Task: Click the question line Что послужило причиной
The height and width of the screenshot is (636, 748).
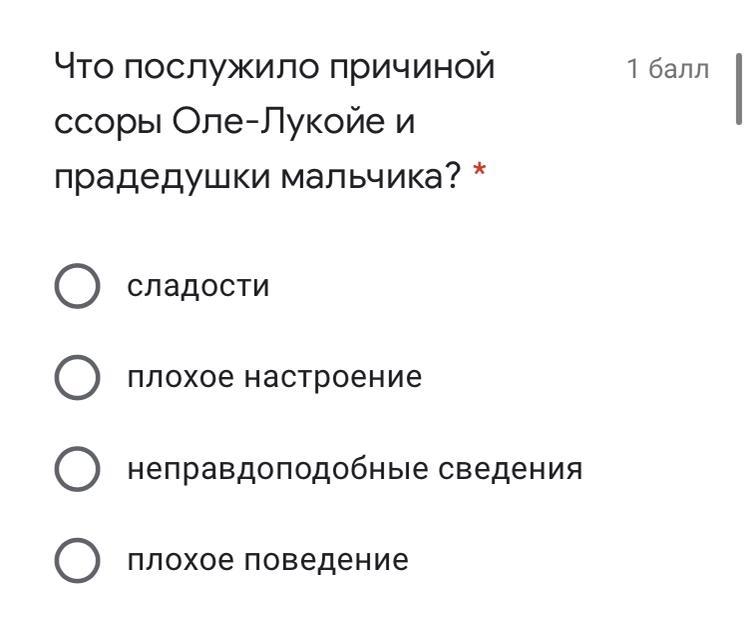Action: [x=274, y=68]
